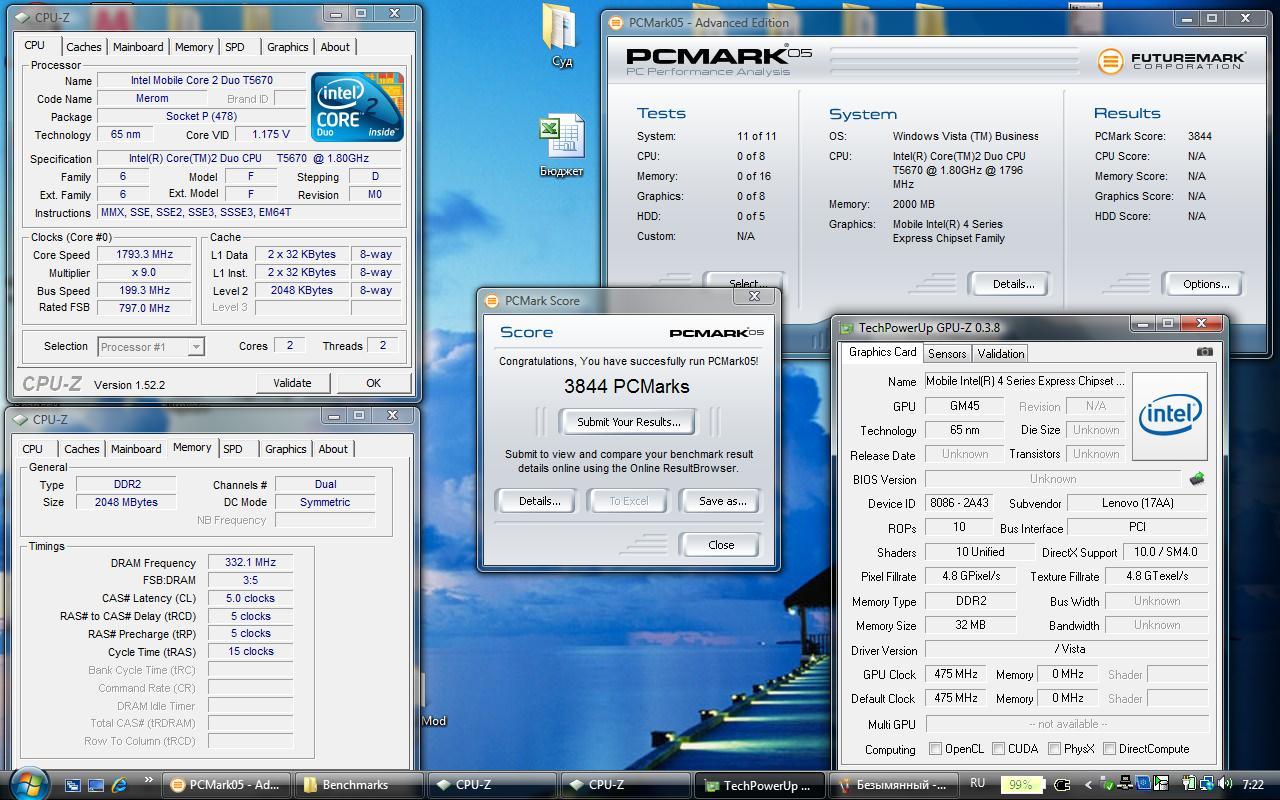This screenshot has height=800, width=1280.
Task: Click the Core Speed 1793.3 MHz field
Action: pyautogui.click(x=144, y=255)
